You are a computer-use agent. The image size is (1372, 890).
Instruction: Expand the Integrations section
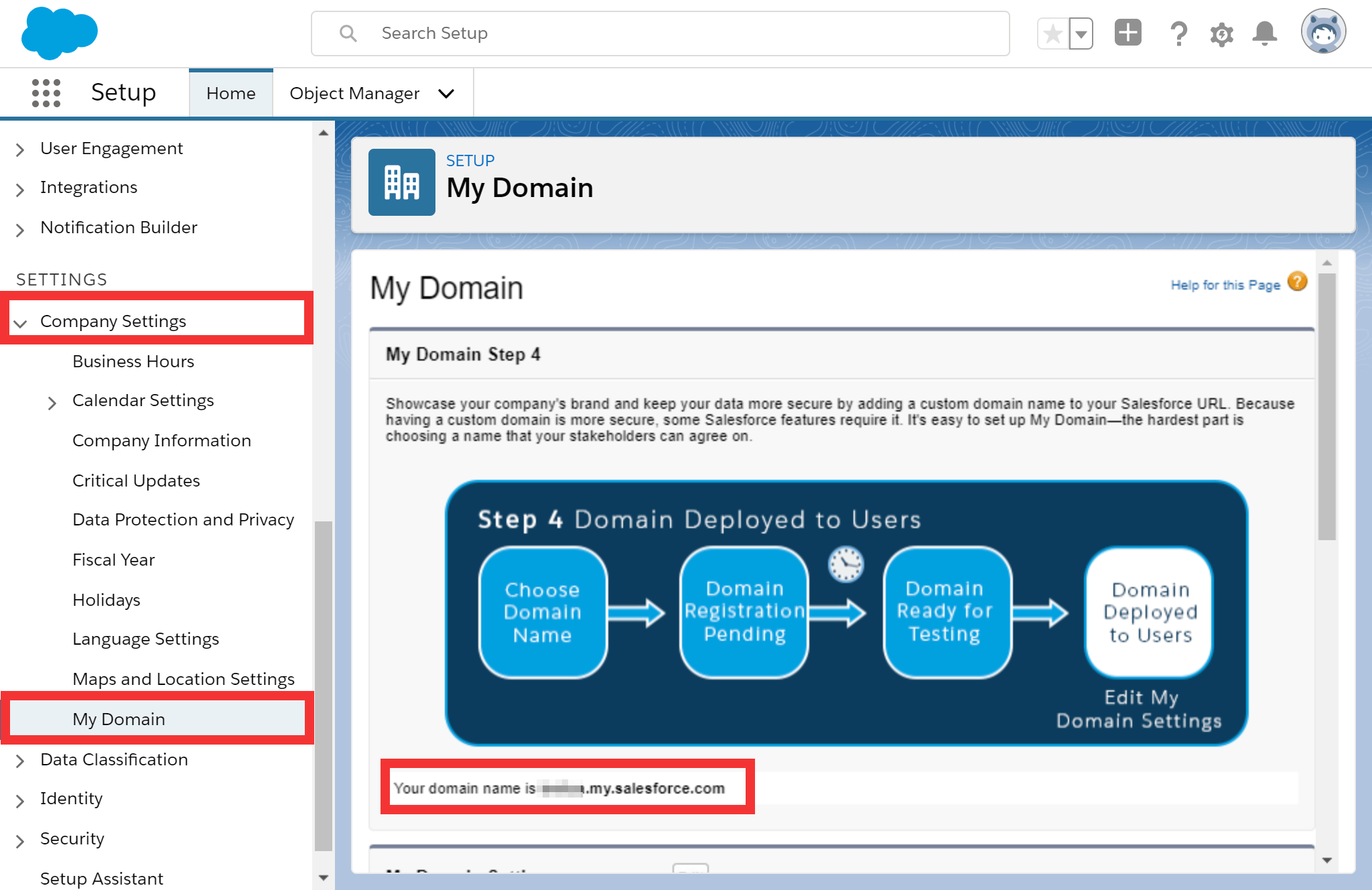(20, 190)
